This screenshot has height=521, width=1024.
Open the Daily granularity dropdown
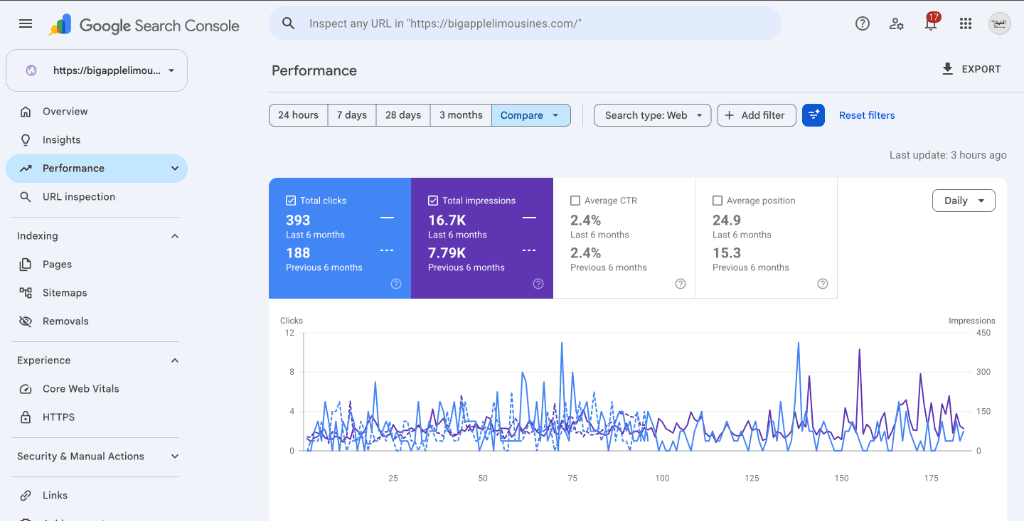pyautogui.click(x=963, y=201)
